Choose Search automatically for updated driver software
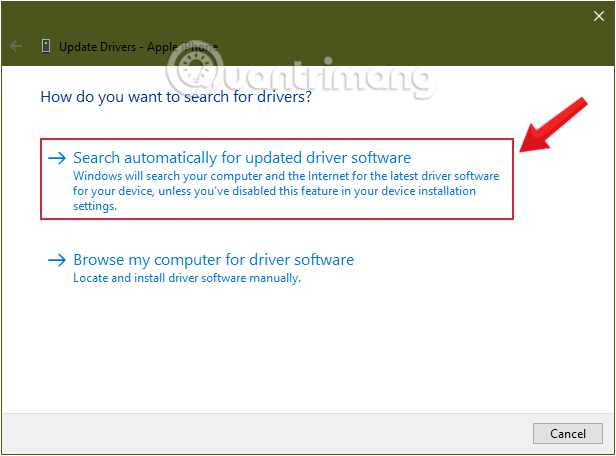 [x=277, y=179]
